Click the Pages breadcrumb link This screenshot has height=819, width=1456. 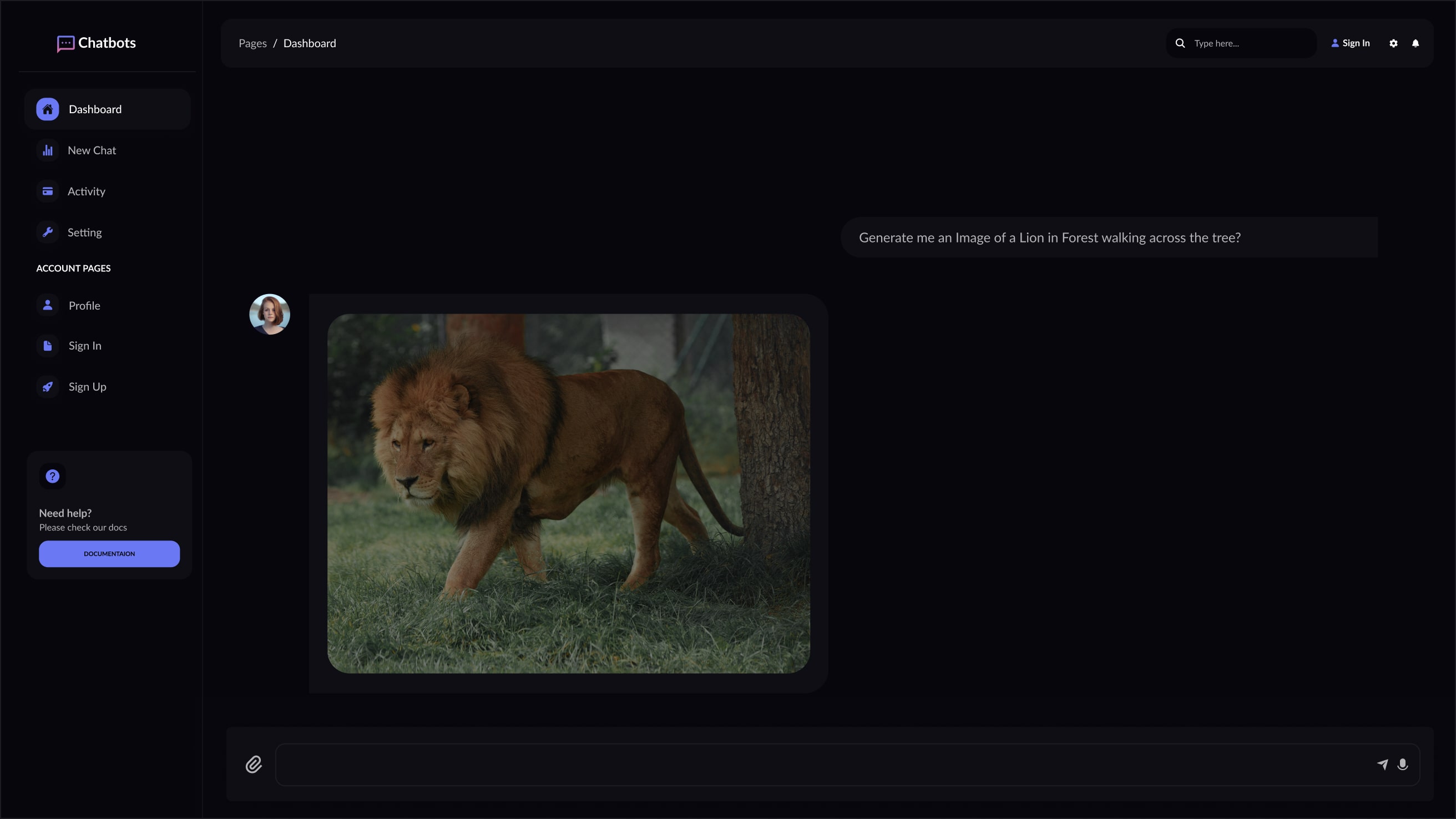[252, 43]
